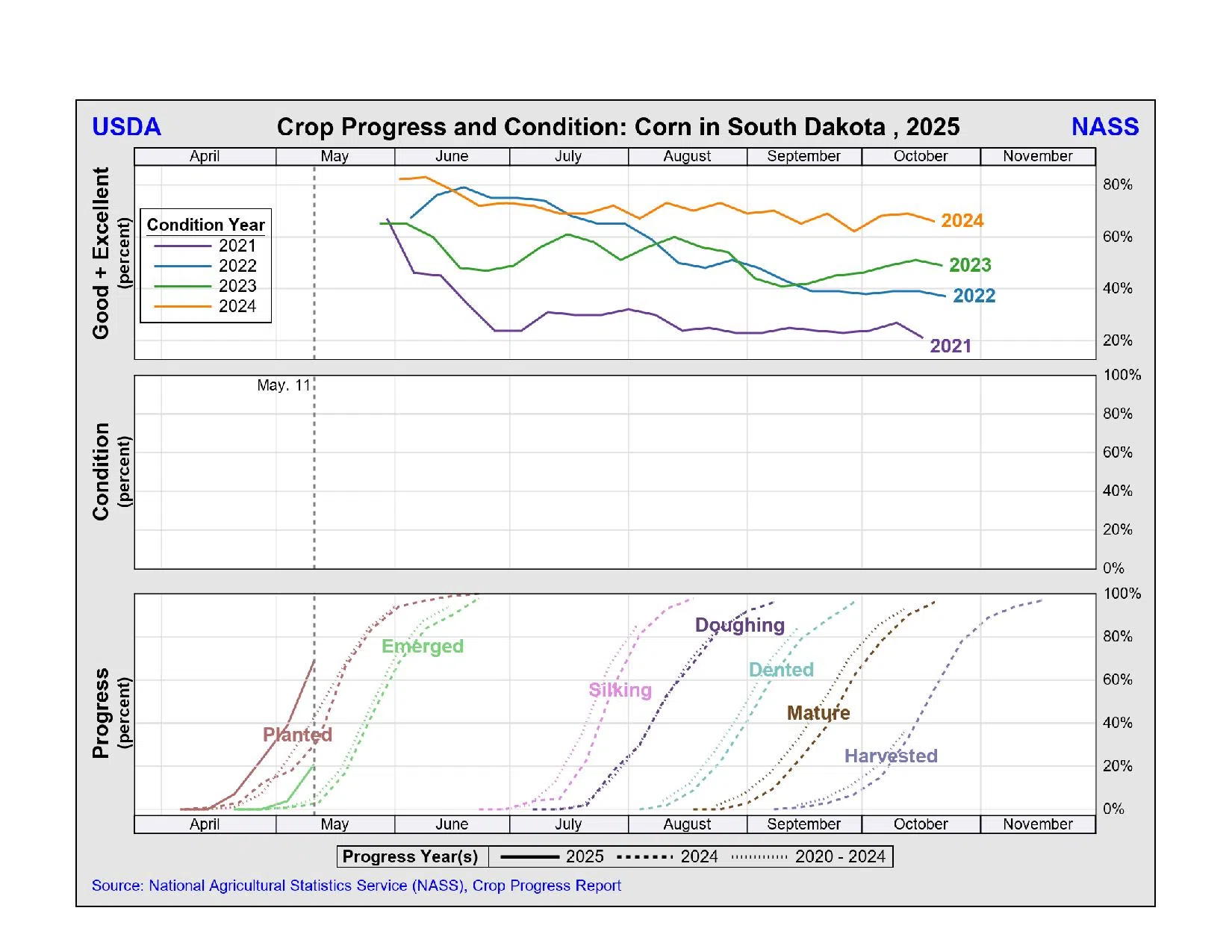Click the orange 2024 legend line swatch
1232x952 pixels.
point(182,306)
